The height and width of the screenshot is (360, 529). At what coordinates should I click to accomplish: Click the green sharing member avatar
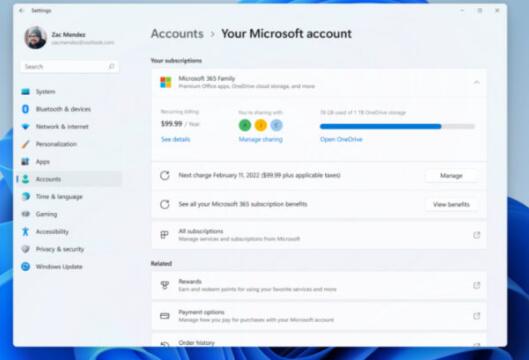click(245, 125)
